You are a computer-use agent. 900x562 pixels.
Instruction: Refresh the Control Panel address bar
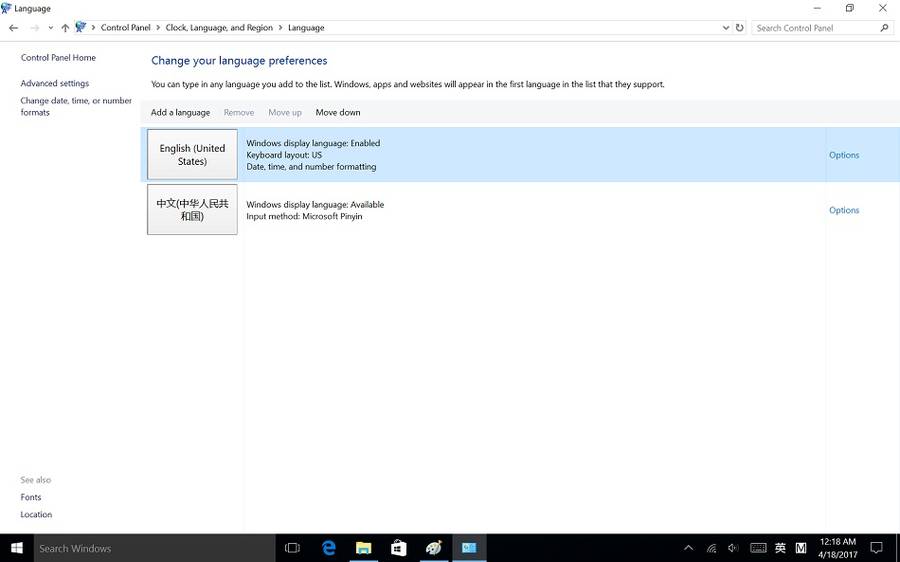740,28
